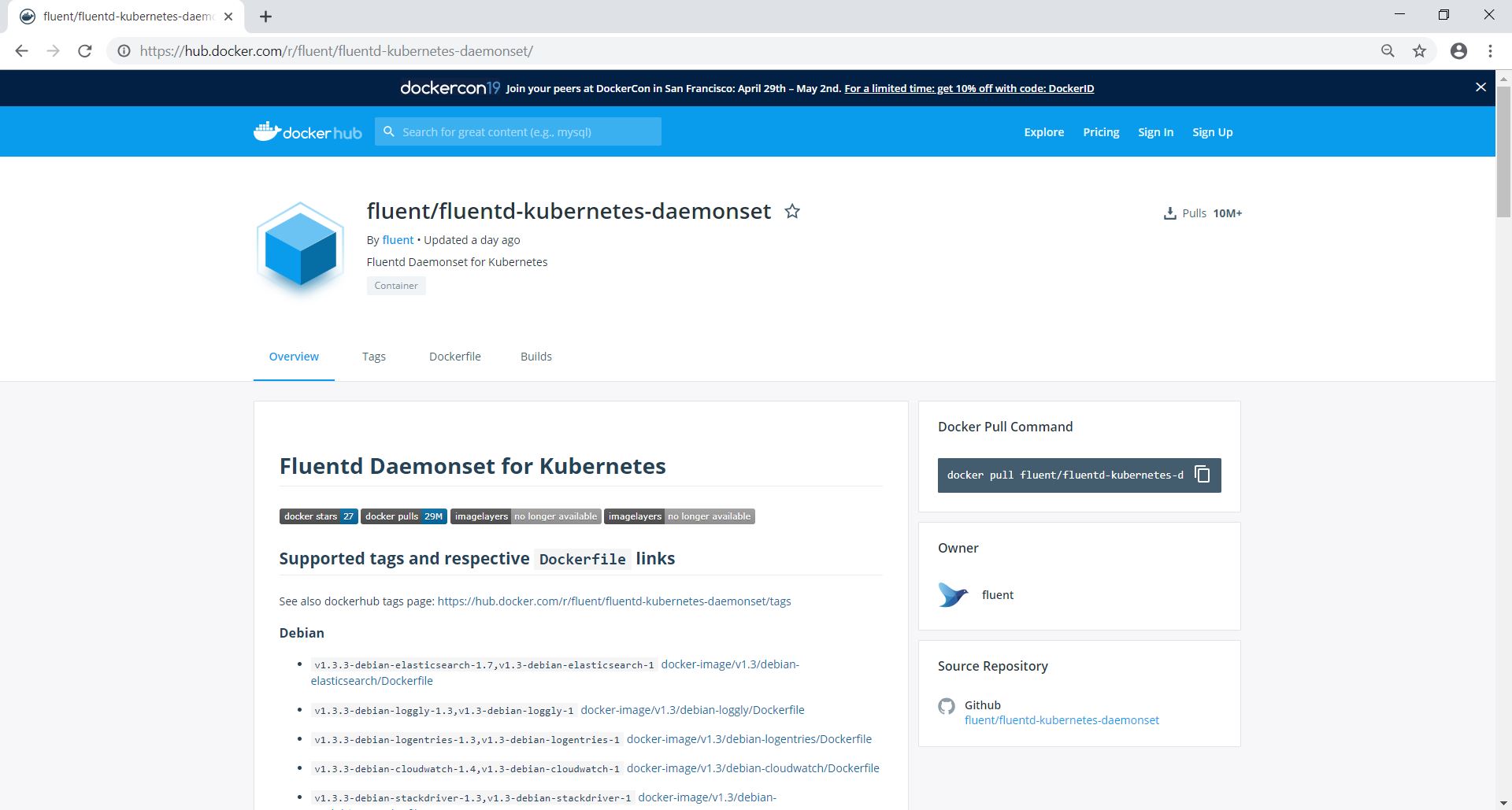Click the Pulls 10M+ counter
Image resolution: width=1512 pixels, height=810 pixels.
(x=1203, y=213)
